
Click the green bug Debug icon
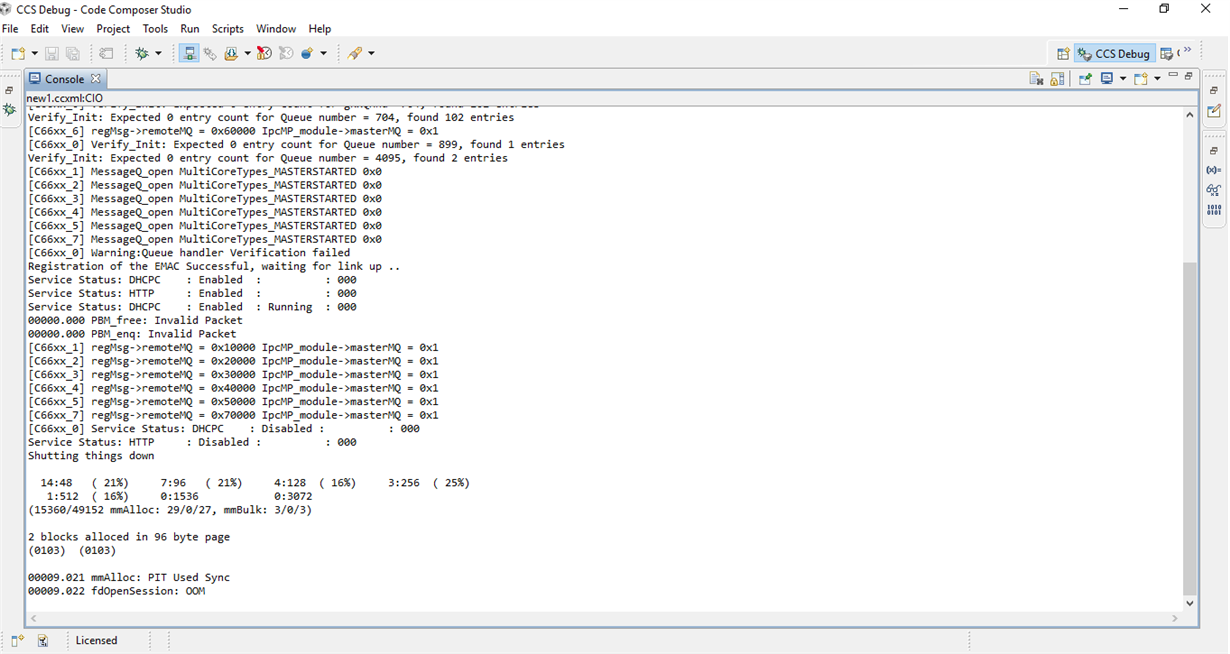click(142, 53)
